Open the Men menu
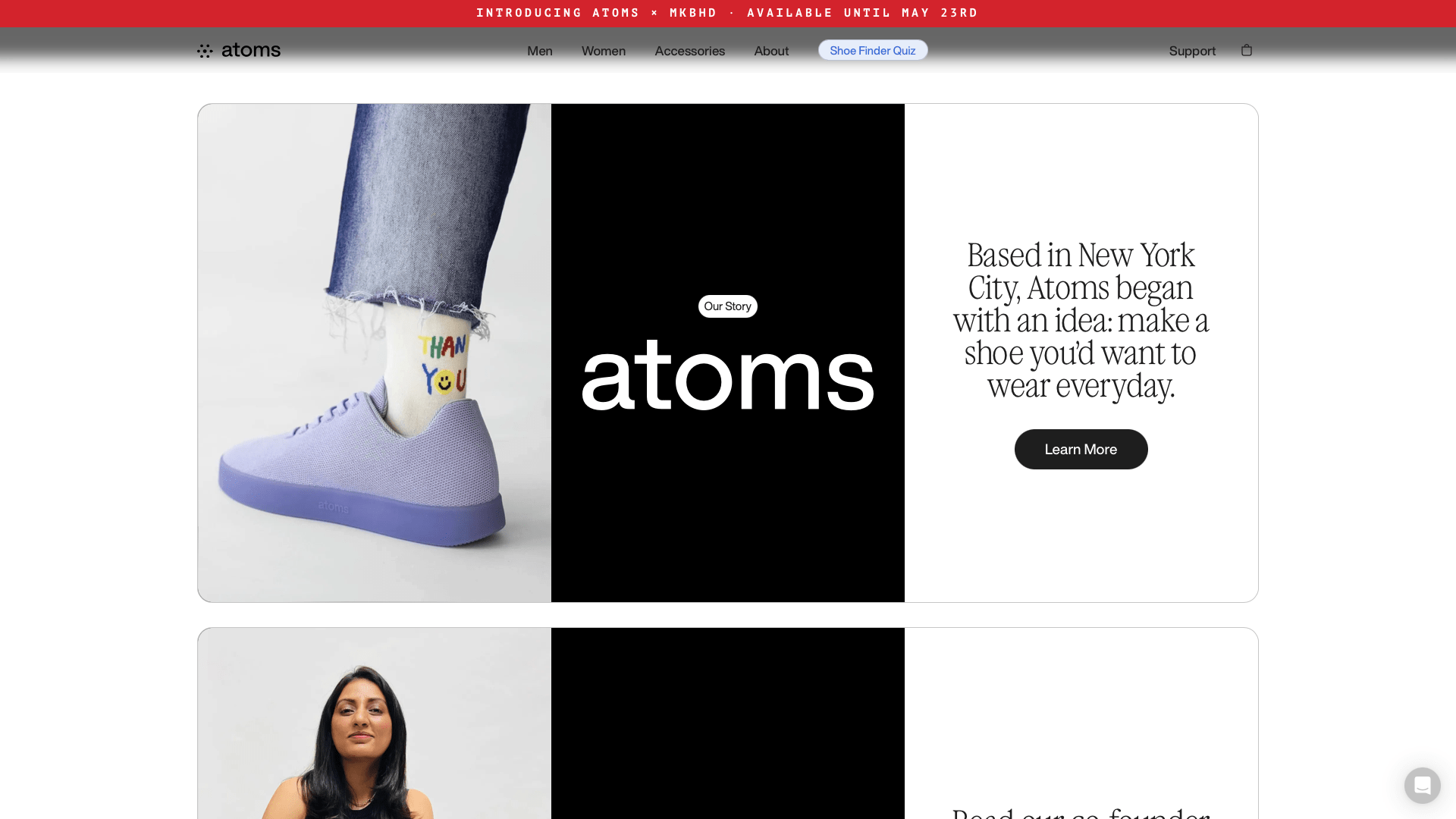Viewport: 1456px width, 819px height. [x=540, y=51]
